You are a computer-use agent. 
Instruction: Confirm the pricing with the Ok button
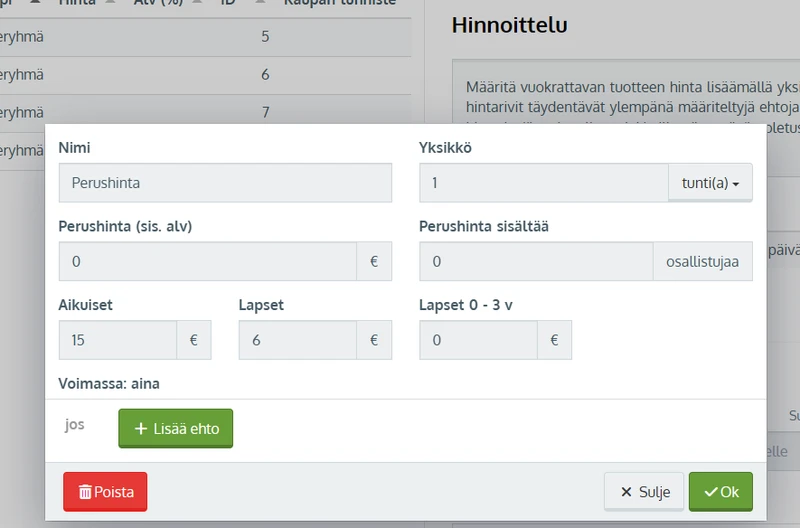pos(720,492)
